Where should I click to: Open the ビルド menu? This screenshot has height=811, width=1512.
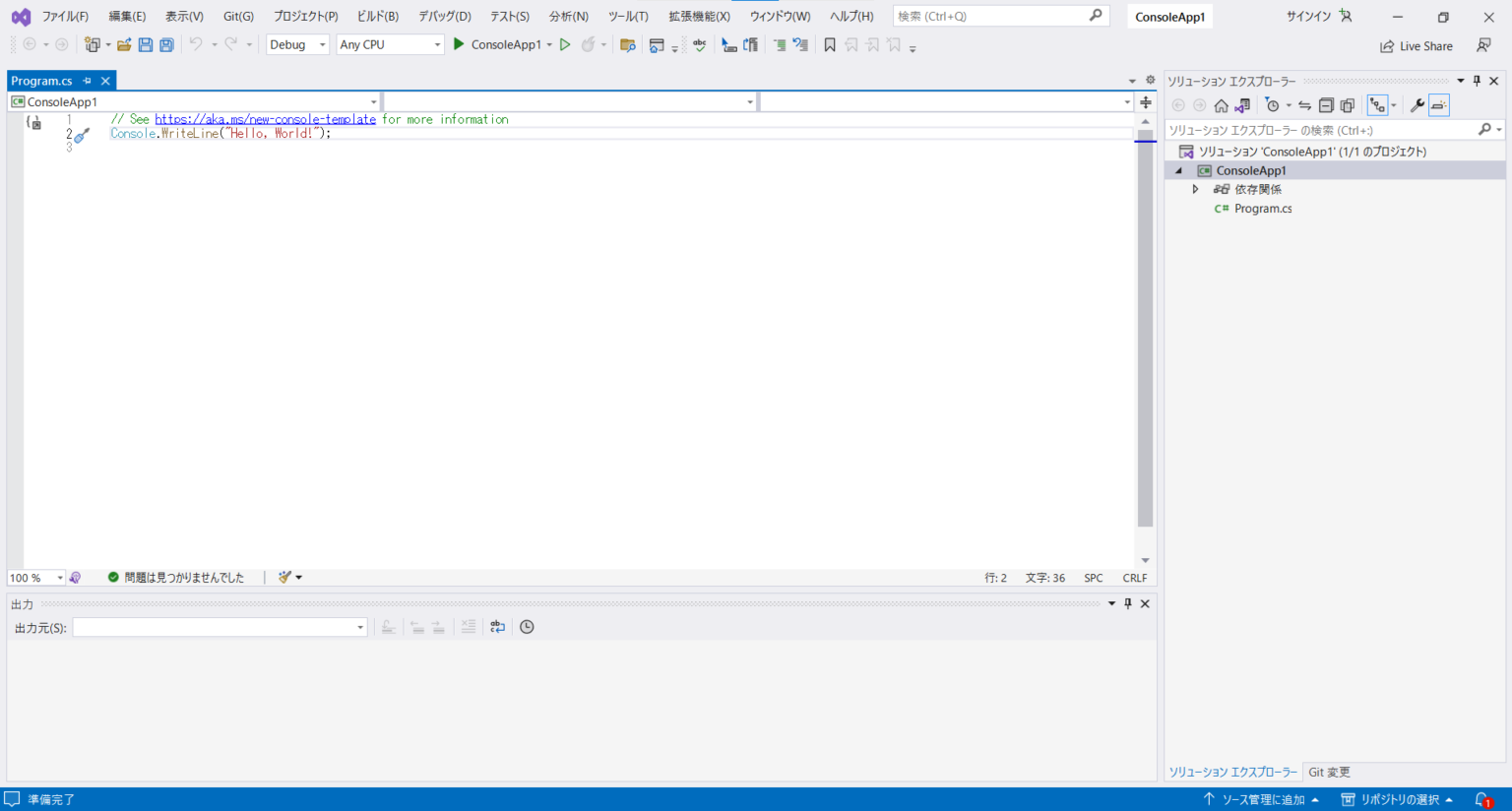pos(378,16)
